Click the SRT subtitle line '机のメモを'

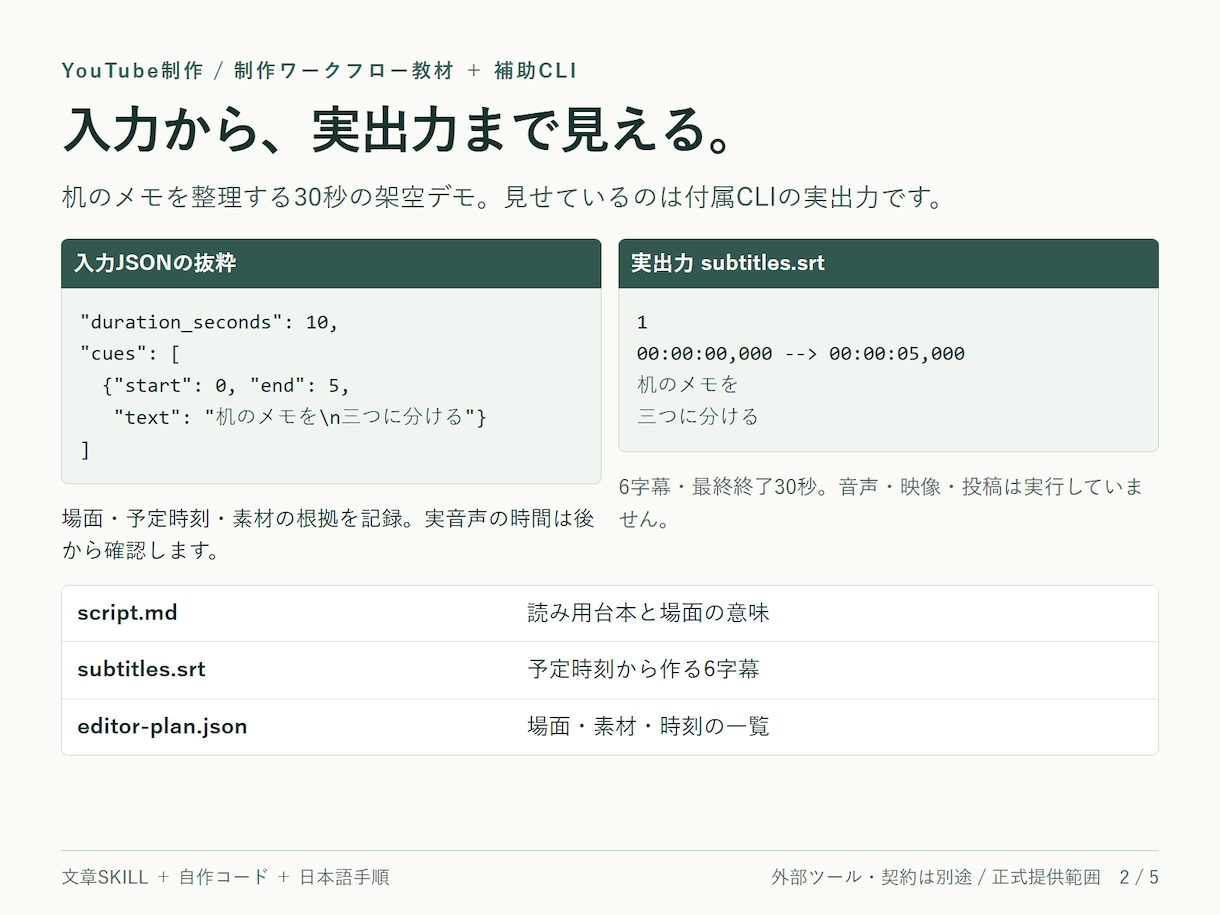coord(687,385)
